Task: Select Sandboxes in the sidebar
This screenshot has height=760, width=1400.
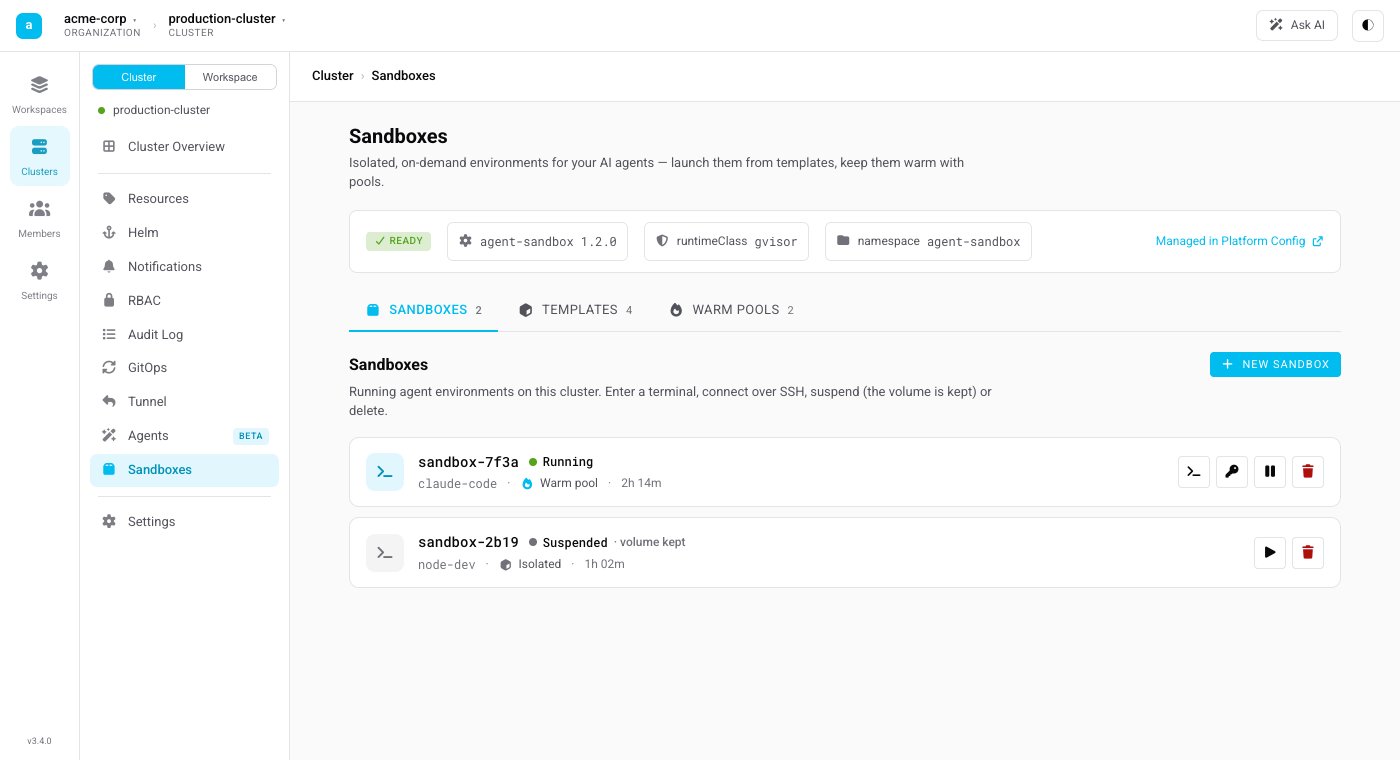Action: point(184,470)
